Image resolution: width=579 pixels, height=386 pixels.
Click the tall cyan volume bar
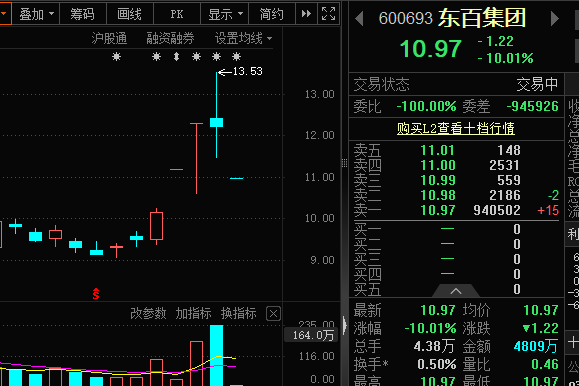(x=216, y=355)
